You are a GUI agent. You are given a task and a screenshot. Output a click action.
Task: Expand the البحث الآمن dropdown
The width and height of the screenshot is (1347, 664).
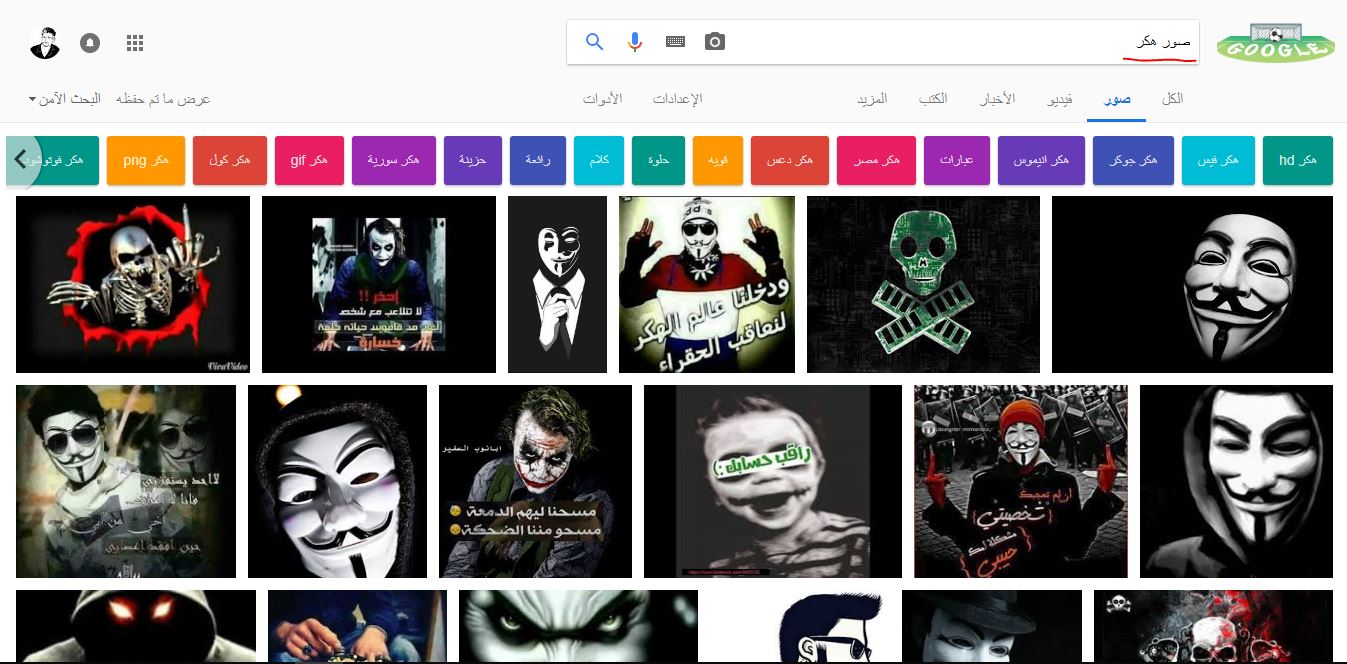65,99
